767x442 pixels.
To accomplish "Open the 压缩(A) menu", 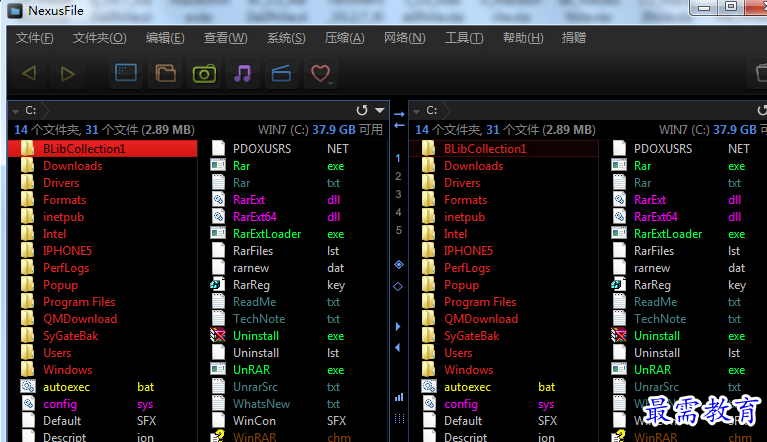I will click(x=345, y=38).
